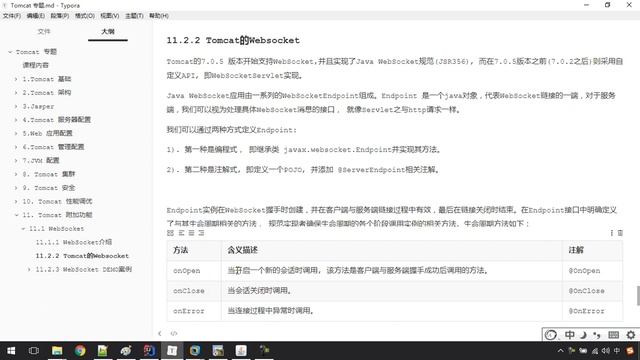
Task: Click the volume speaker icon in the system tray
Action: (606, 351)
